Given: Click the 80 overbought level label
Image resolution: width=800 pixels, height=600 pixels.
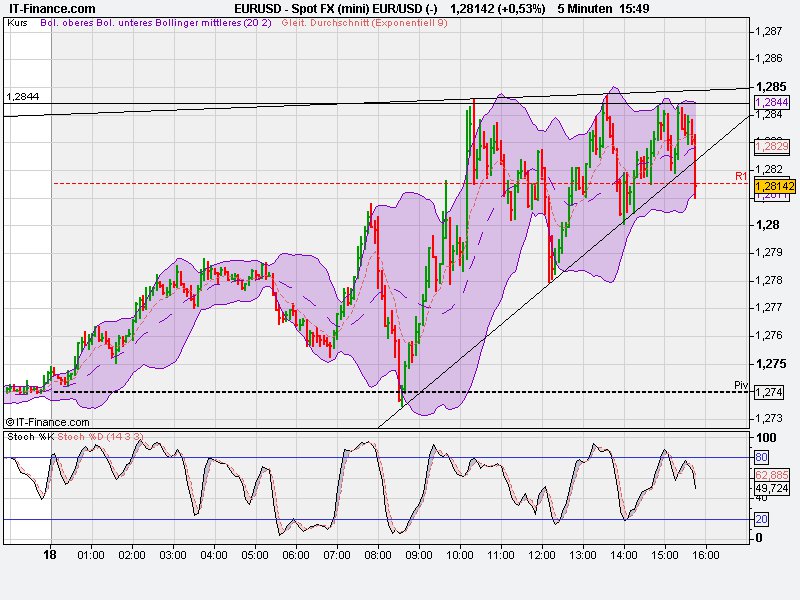Looking at the screenshot, I should coord(761,457).
